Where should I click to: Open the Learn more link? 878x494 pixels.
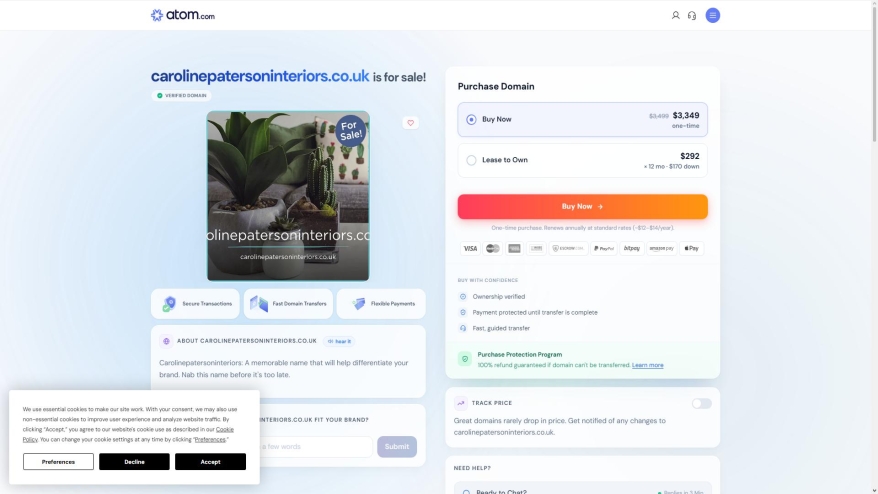pyautogui.click(x=647, y=365)
